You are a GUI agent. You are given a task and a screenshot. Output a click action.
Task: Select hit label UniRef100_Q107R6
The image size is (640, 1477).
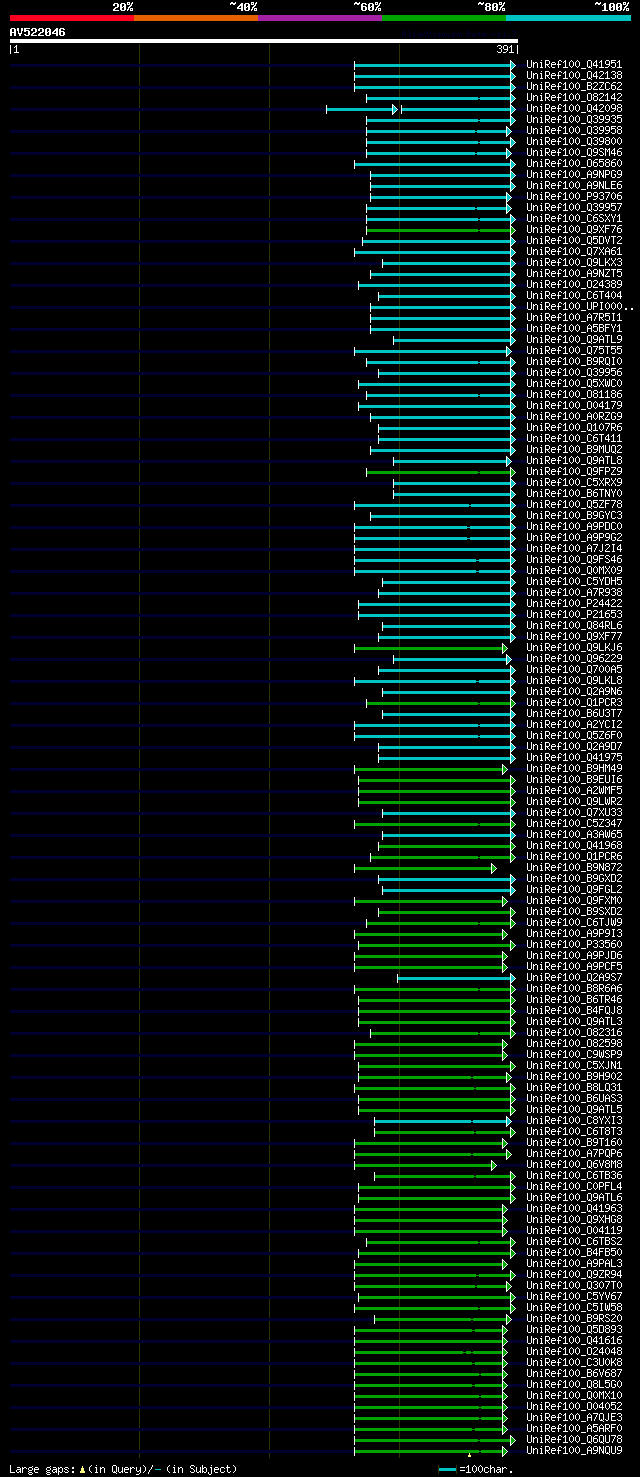coord(574,427)
